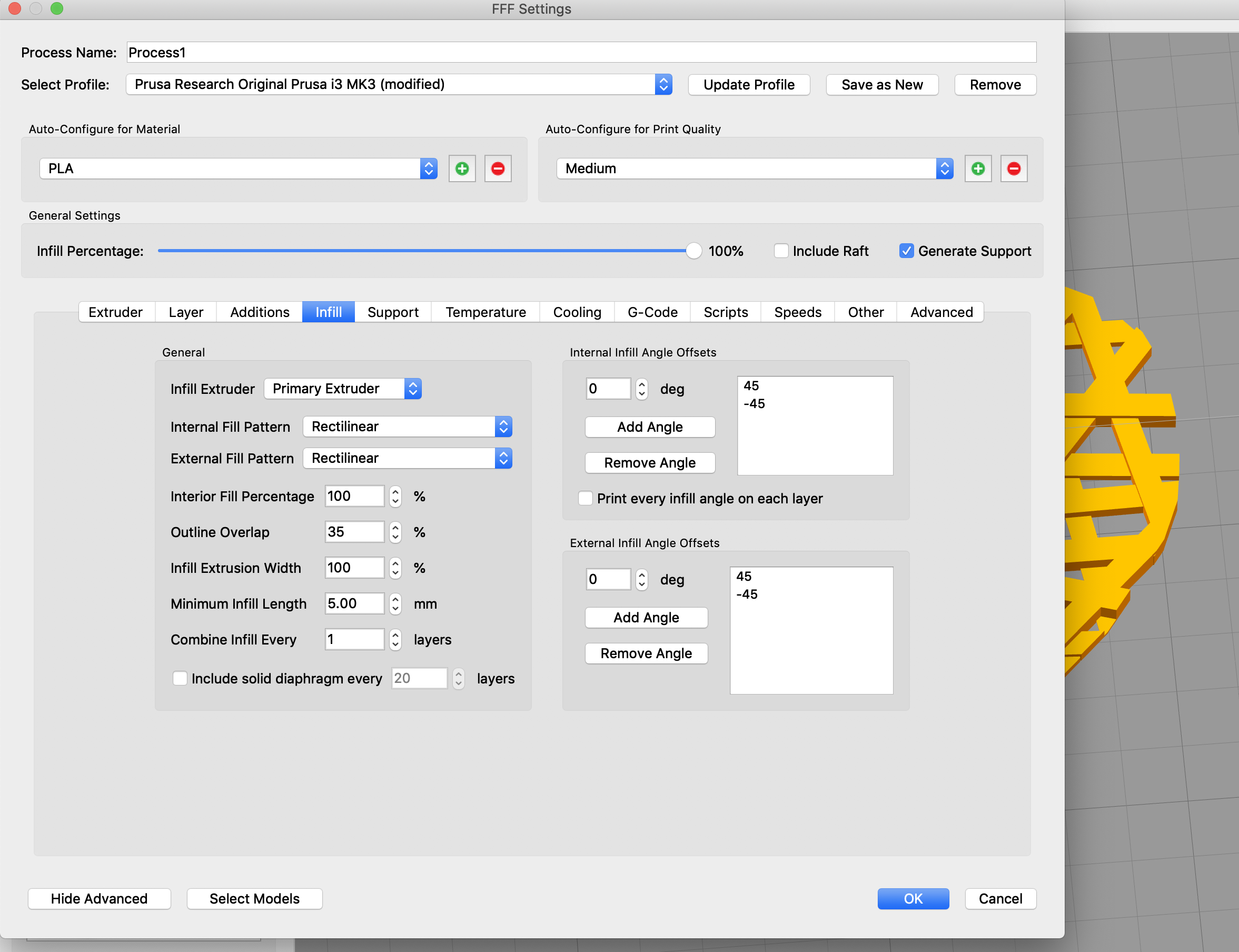Click the green add icon for print quality
The image size is (1239, 952).
click(x=978, y=167)
